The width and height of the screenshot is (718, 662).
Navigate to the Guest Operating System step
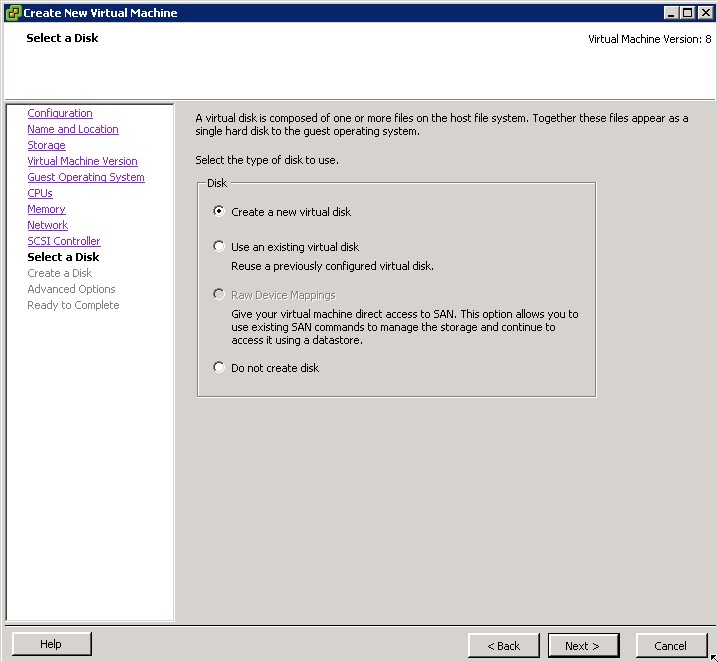click(86, 178)
